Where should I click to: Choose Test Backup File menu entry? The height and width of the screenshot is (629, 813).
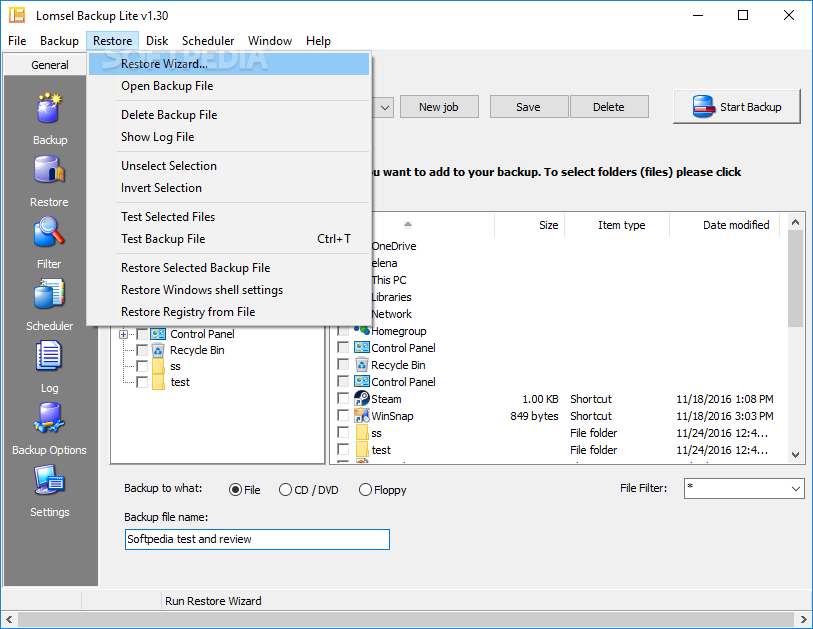(x=229, y=239)
